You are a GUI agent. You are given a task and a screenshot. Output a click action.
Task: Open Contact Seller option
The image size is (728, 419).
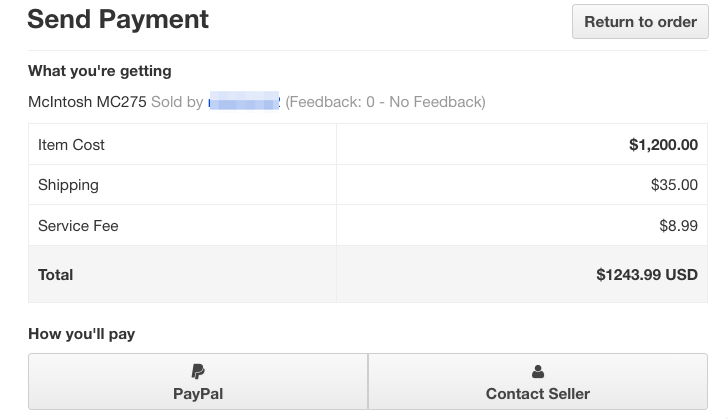(538, 381)
